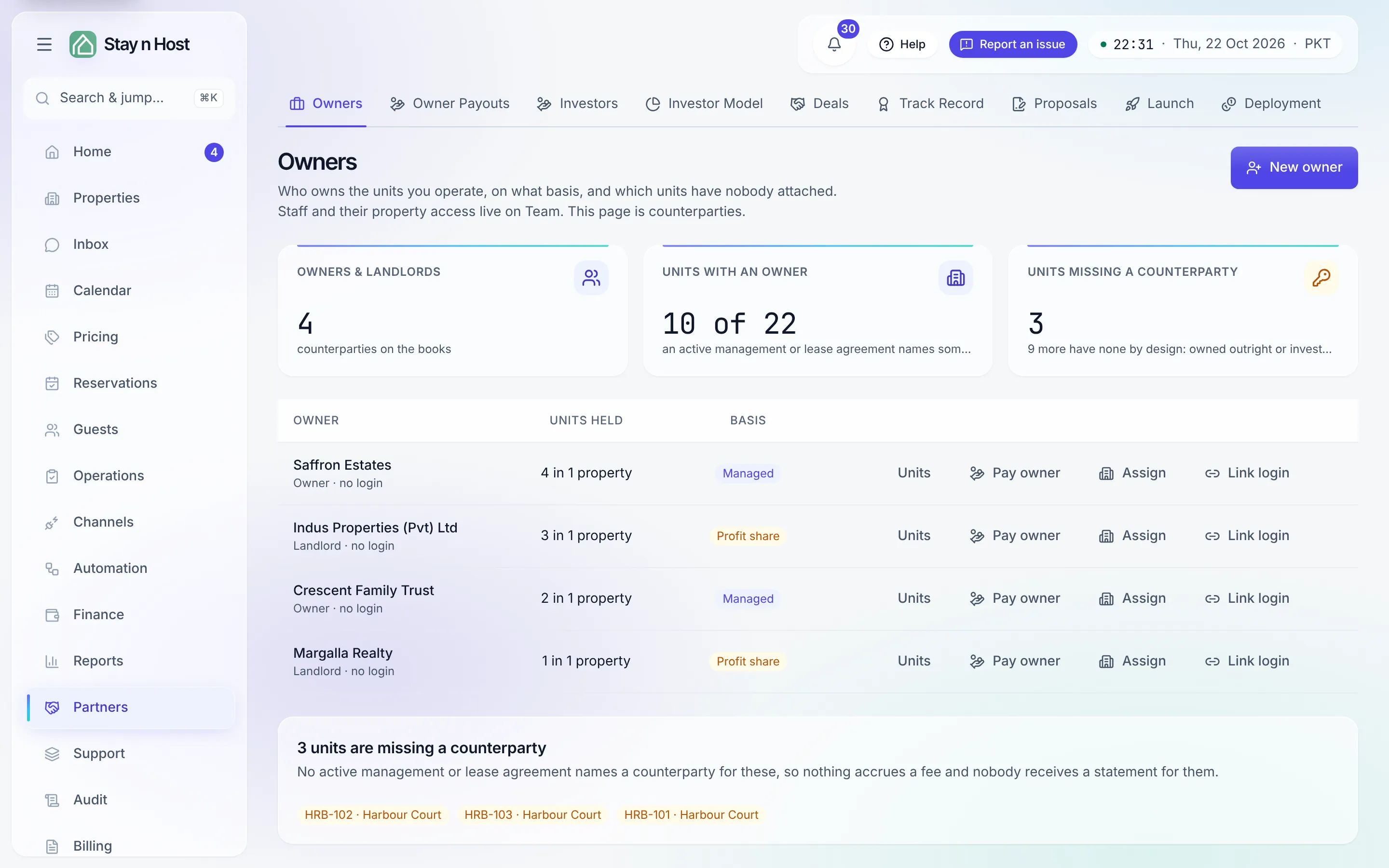Click the hamburger menu icon
Screen dimensions: 1389x868
[x=44, y=44]
